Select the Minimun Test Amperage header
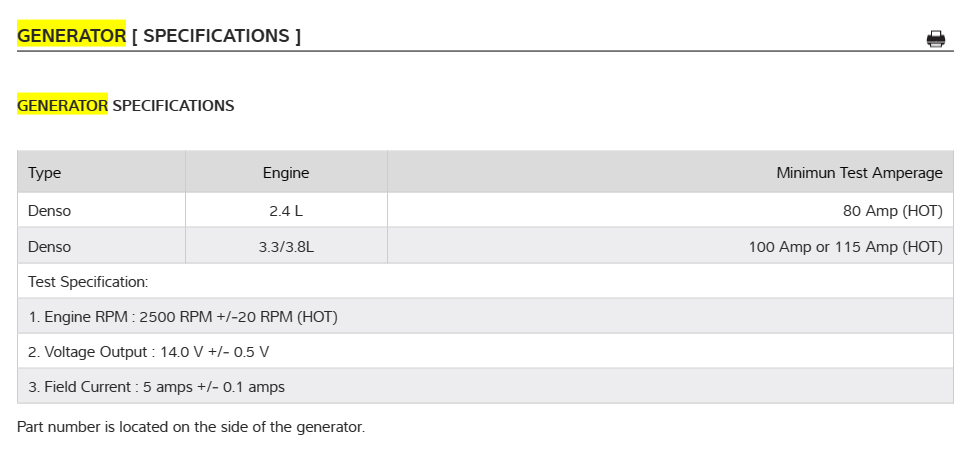Screen dimensions: 965x470 coord(859,173)
